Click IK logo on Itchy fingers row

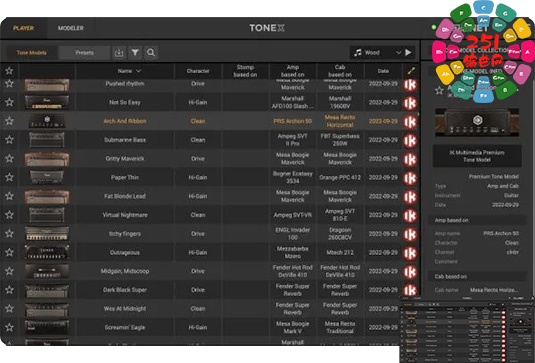tap(410, 234)
